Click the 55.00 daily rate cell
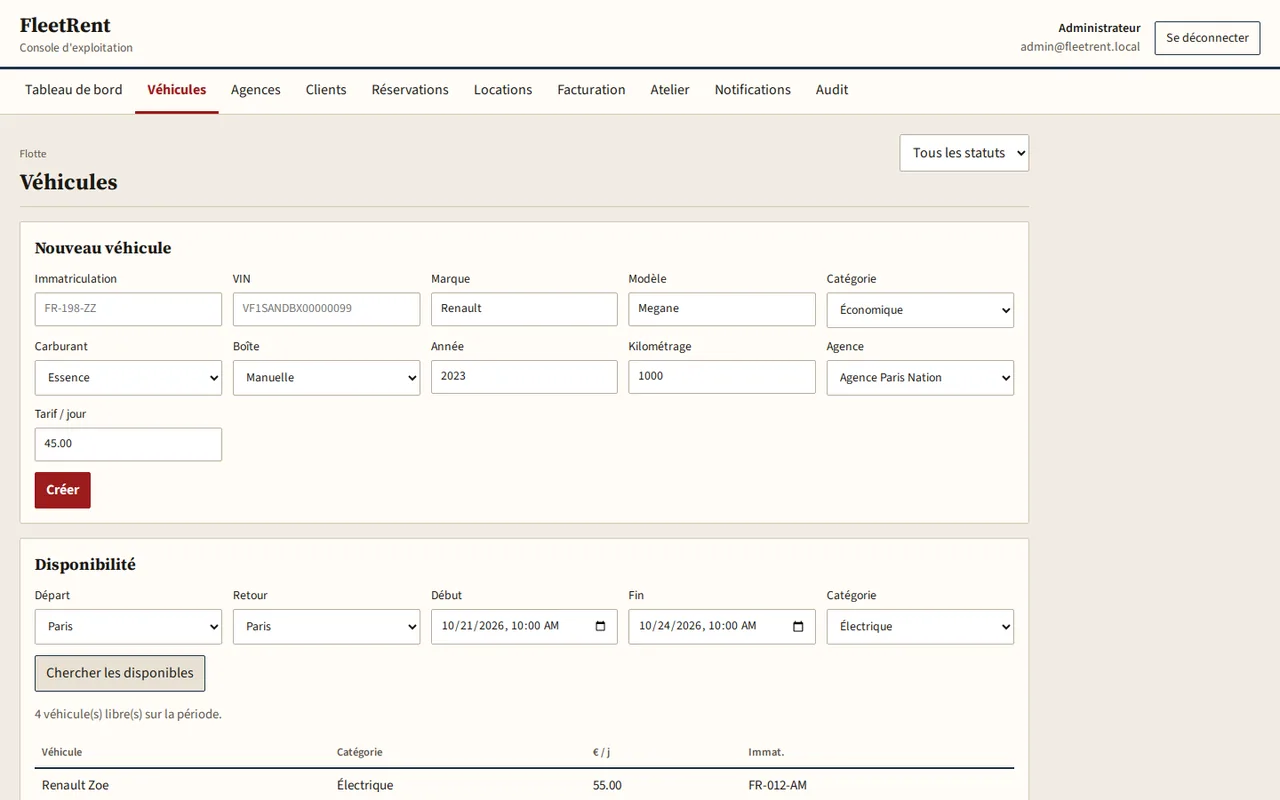 coord(607,785)
